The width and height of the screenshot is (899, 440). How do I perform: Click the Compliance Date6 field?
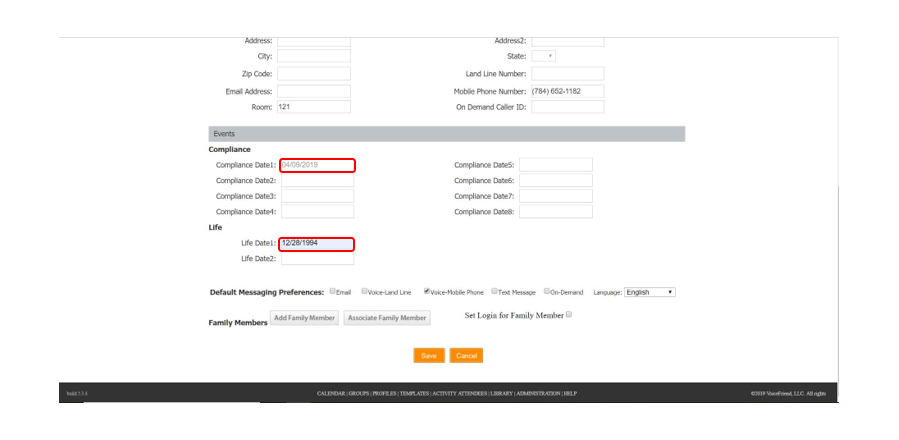pyautogui.click(x=556, y=181)
